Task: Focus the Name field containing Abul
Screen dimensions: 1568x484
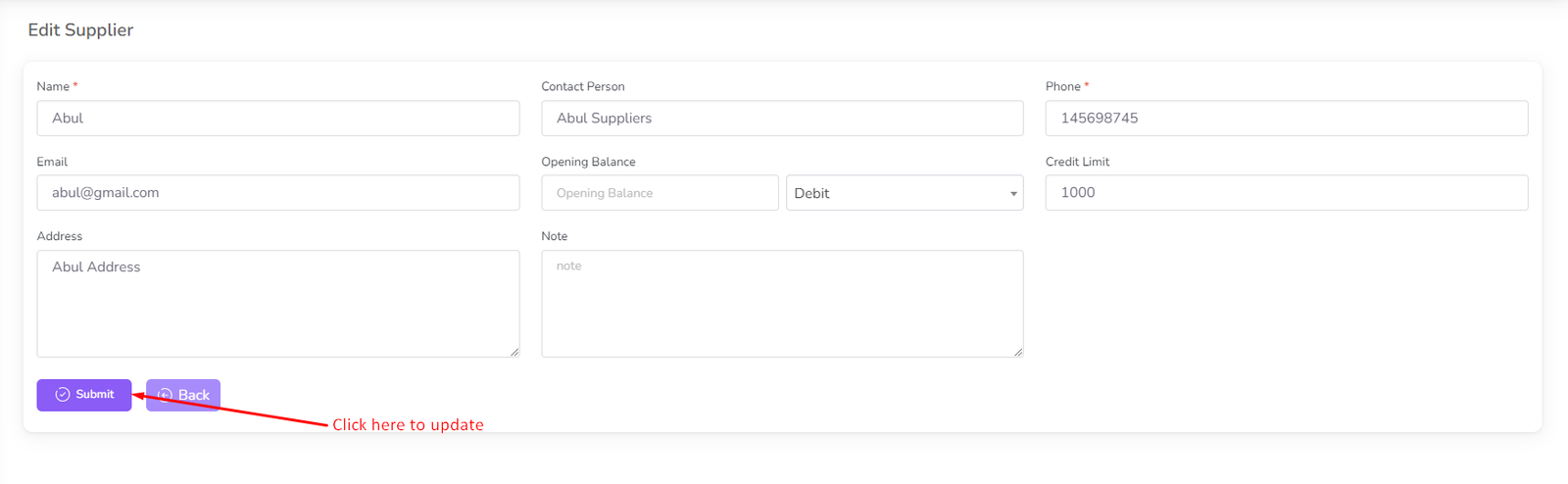Action: pos(278,119)
